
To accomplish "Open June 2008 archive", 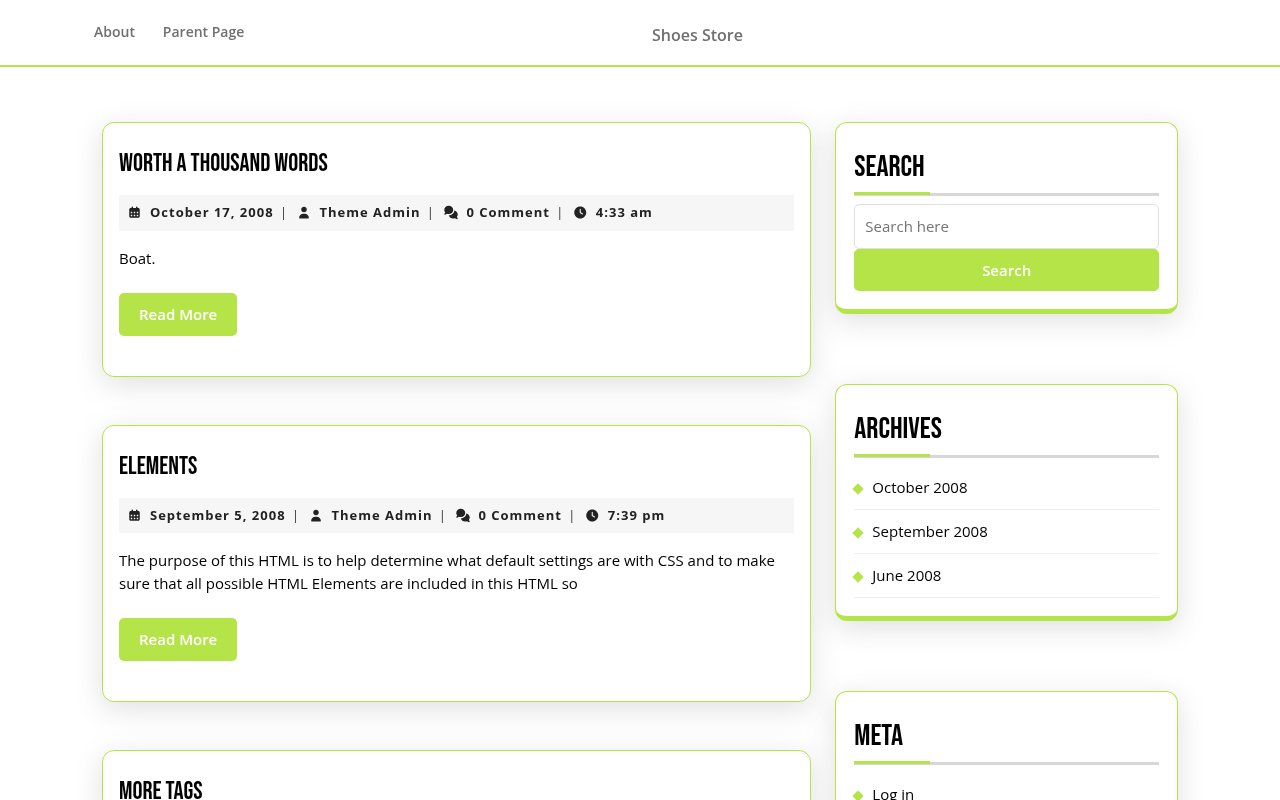I will click(906, 576).
